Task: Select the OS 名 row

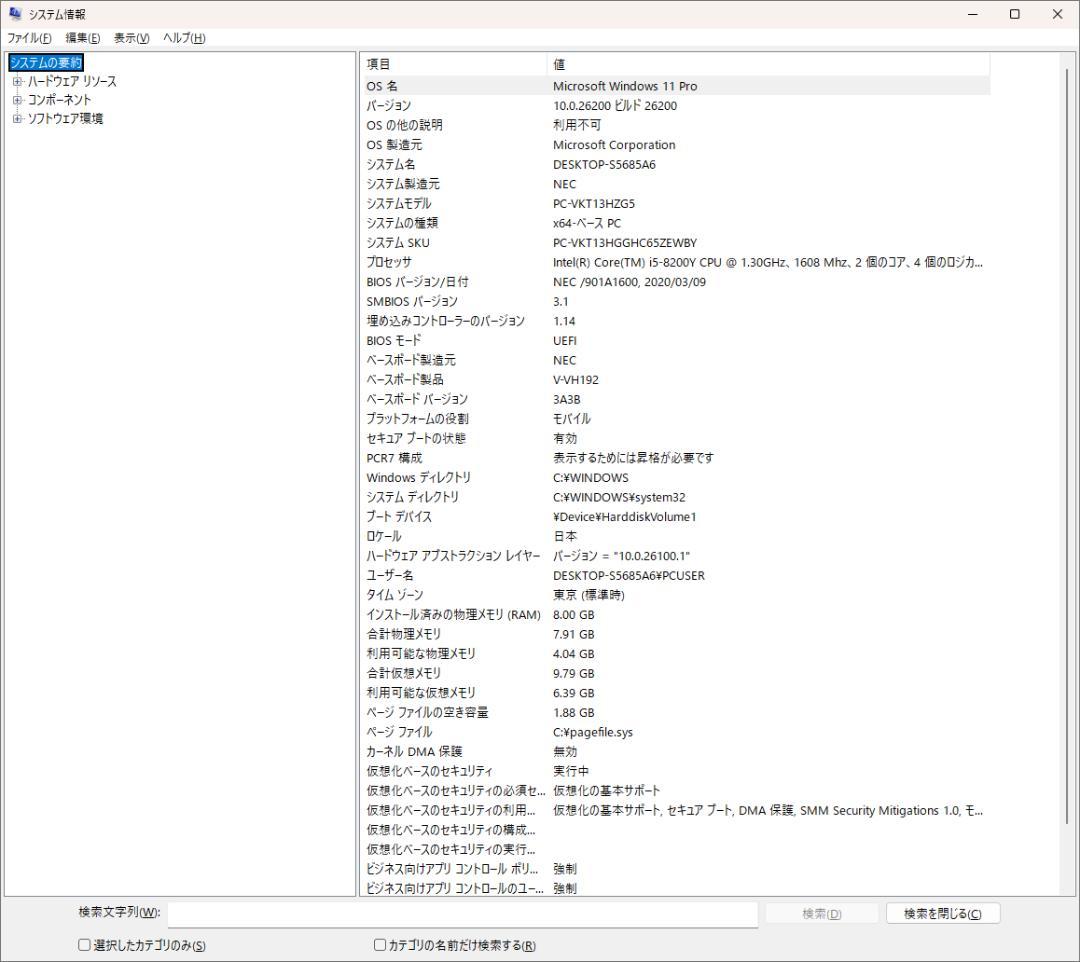Action: click(600, 86)
